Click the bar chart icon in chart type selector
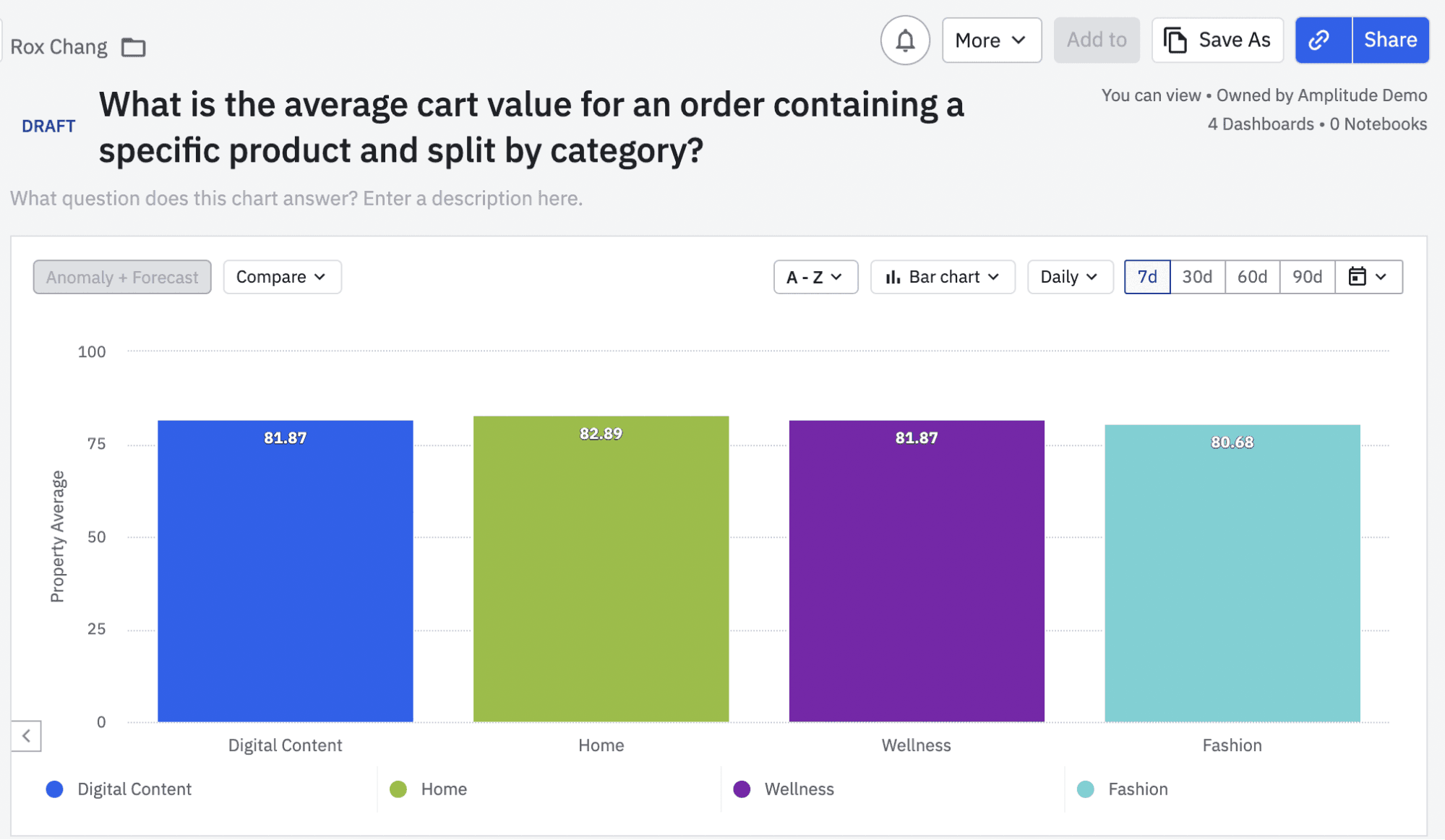 click(x=893, y=276)
